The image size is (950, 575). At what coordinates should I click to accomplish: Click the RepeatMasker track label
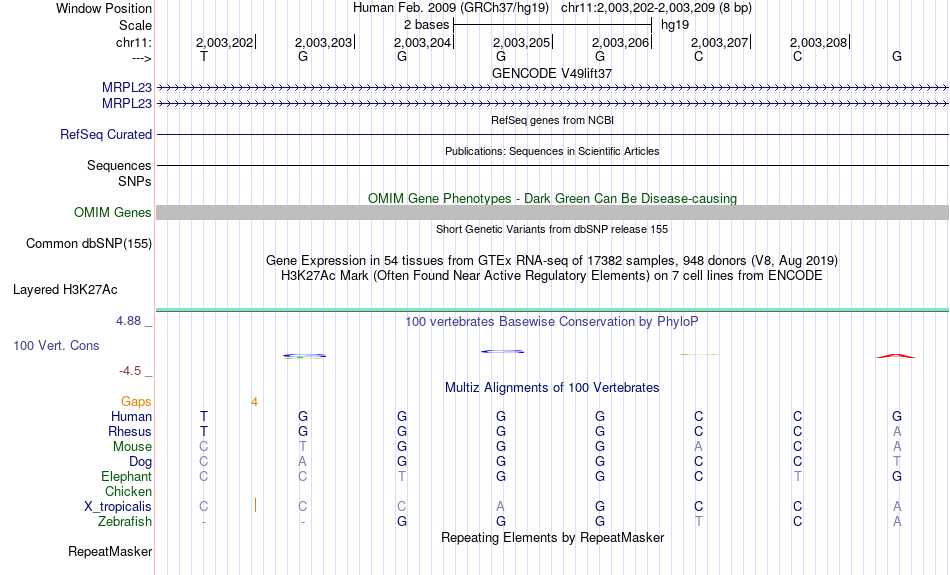coord(110,551)
